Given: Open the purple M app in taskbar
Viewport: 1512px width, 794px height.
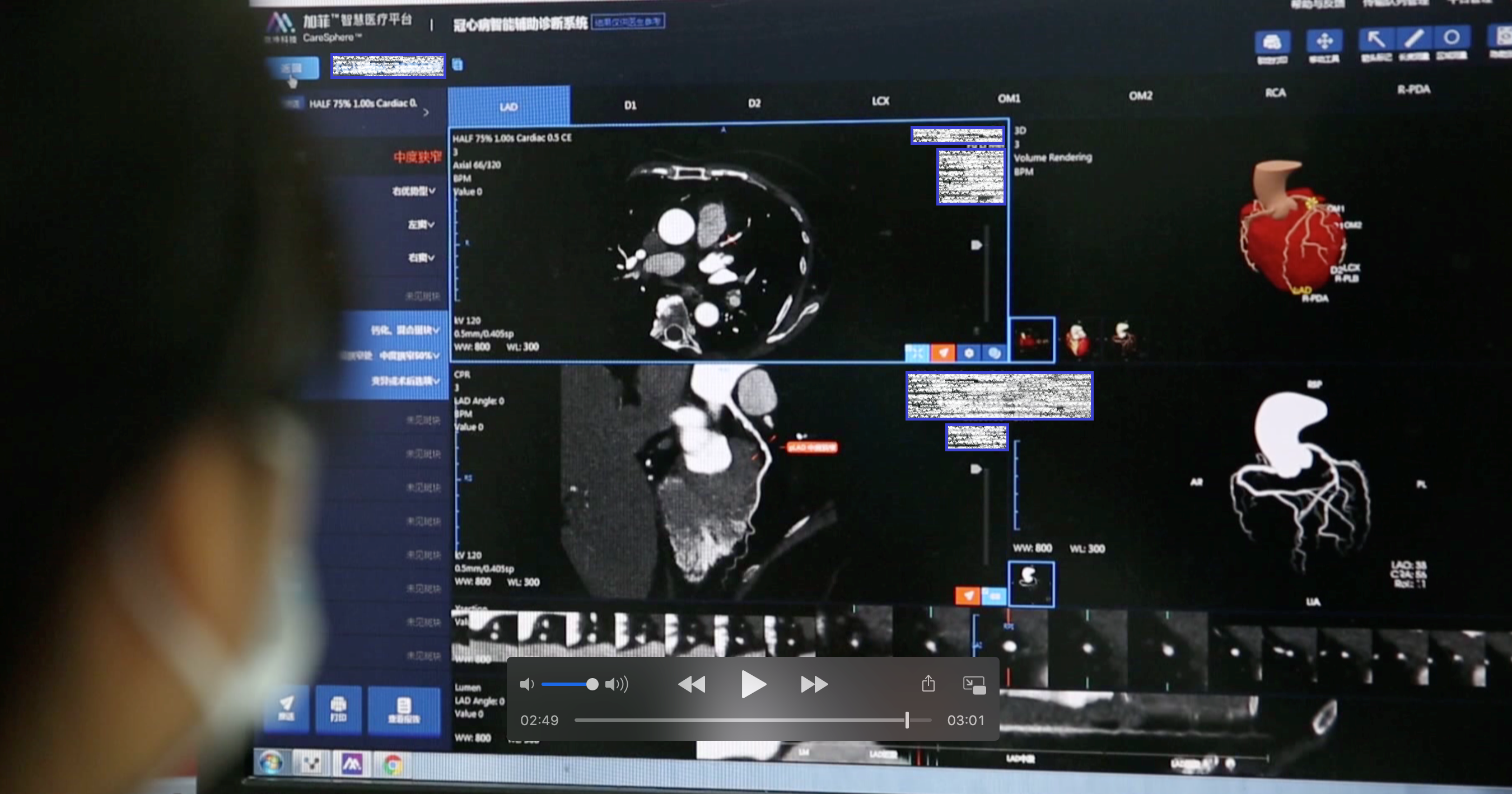Looking at the screenshot, I should point(352,764).
